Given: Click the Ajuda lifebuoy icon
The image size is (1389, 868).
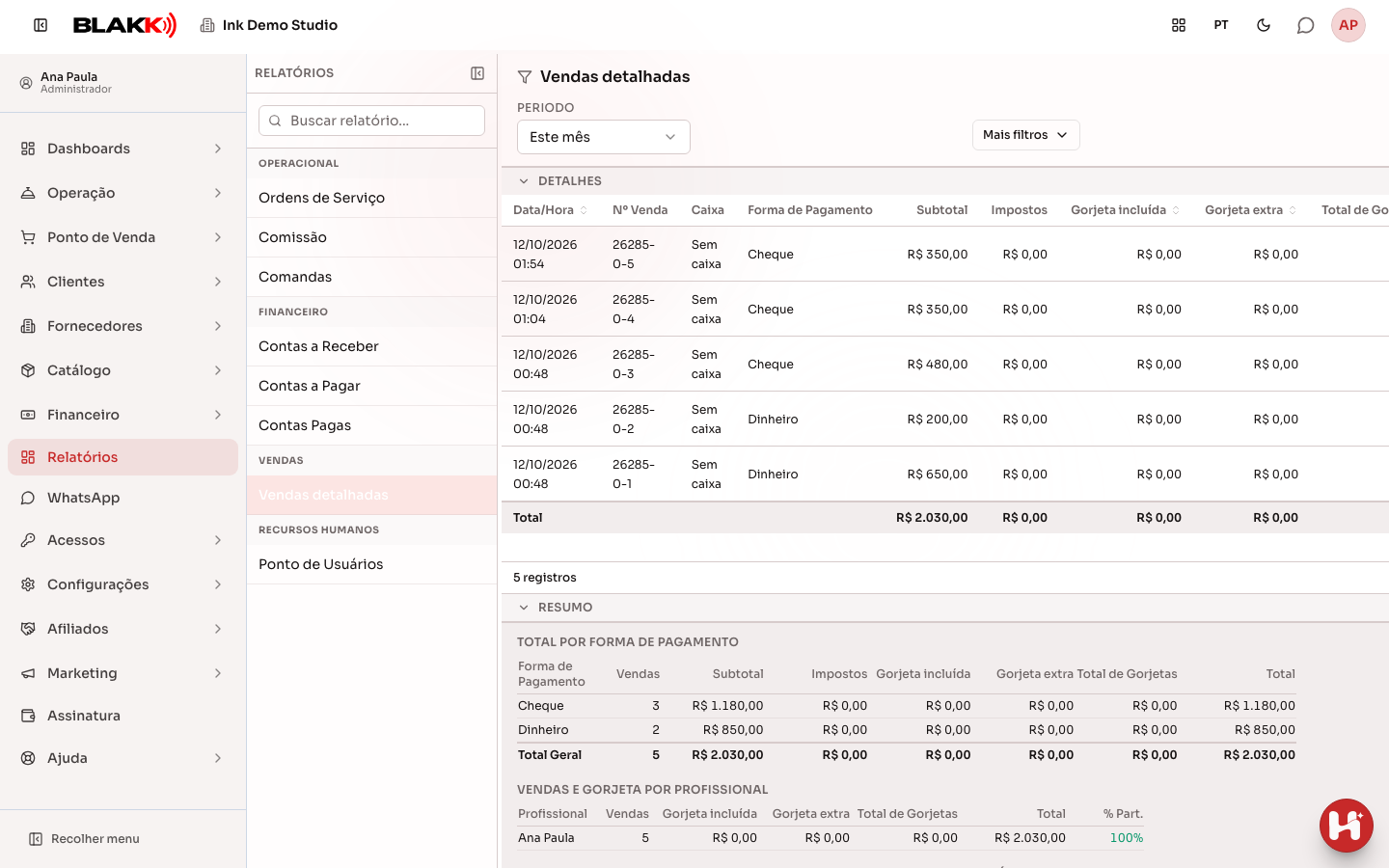Looking at the screenshot, I should click(x=28, y=758).
